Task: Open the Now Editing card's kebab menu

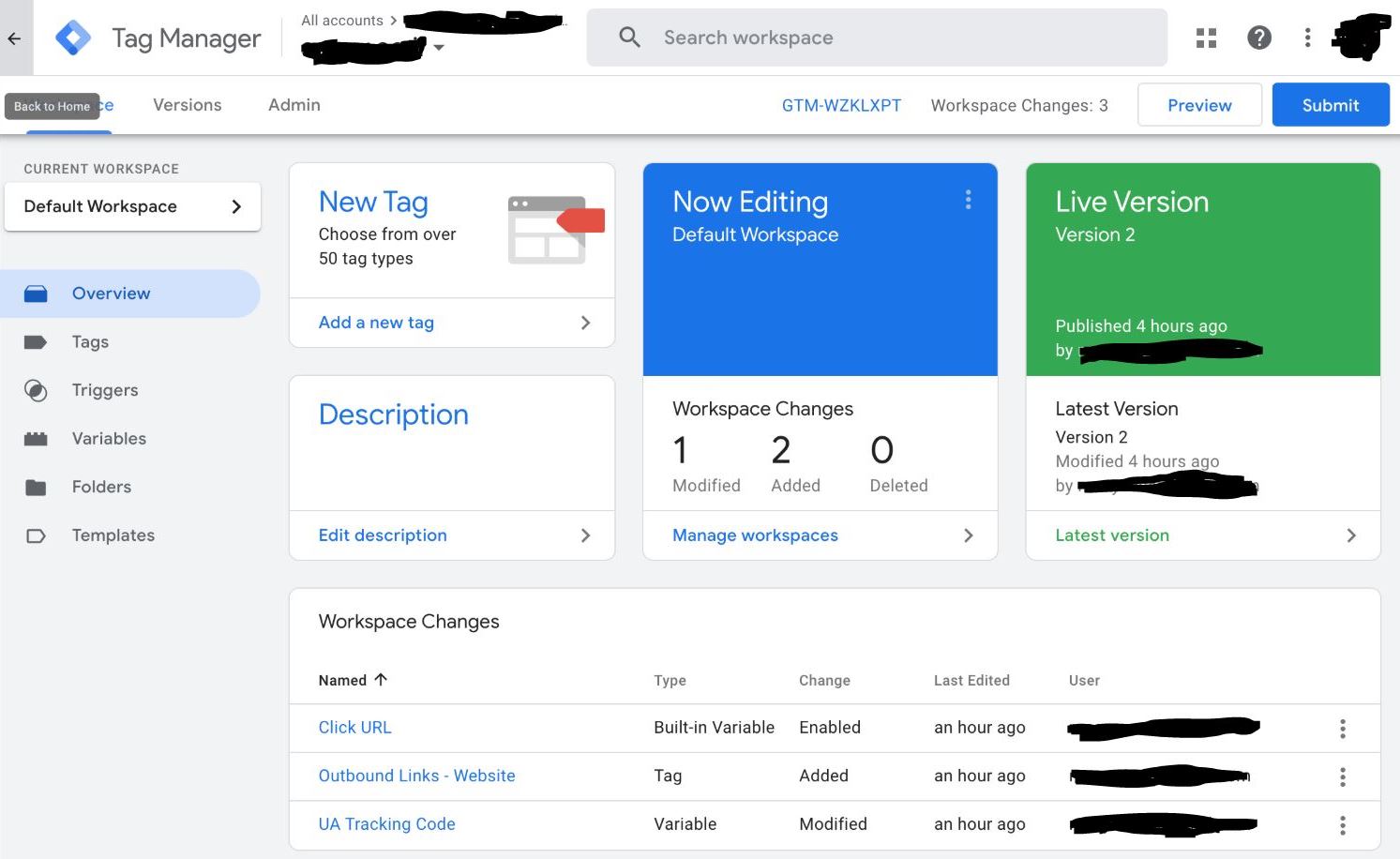Action: coord(968,200)
